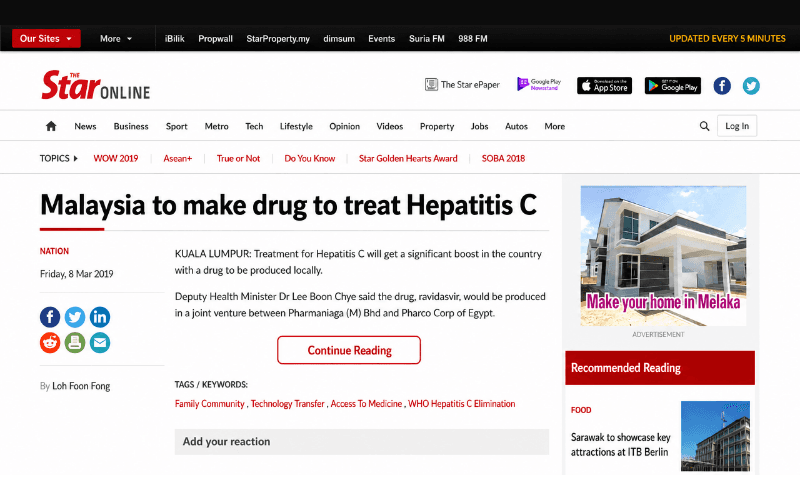Share article on Reddit
Viewport: 800px width, 500px height.
point(50,342)
